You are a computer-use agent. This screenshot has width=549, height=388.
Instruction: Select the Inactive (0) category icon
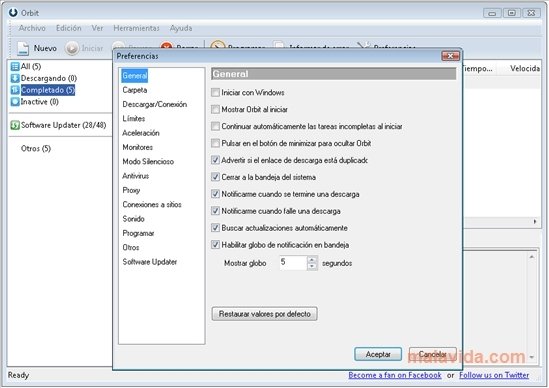(15, 102)
